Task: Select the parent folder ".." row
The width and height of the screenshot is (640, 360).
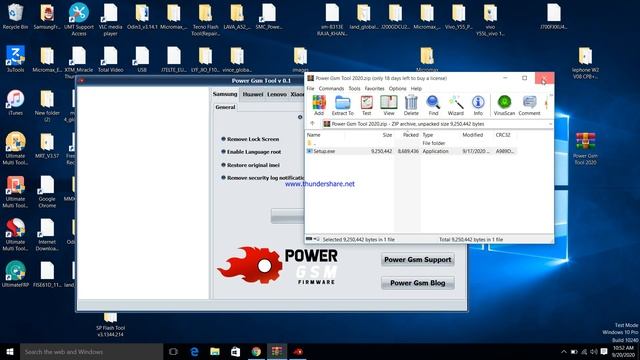Action: [x=411, y=143]
